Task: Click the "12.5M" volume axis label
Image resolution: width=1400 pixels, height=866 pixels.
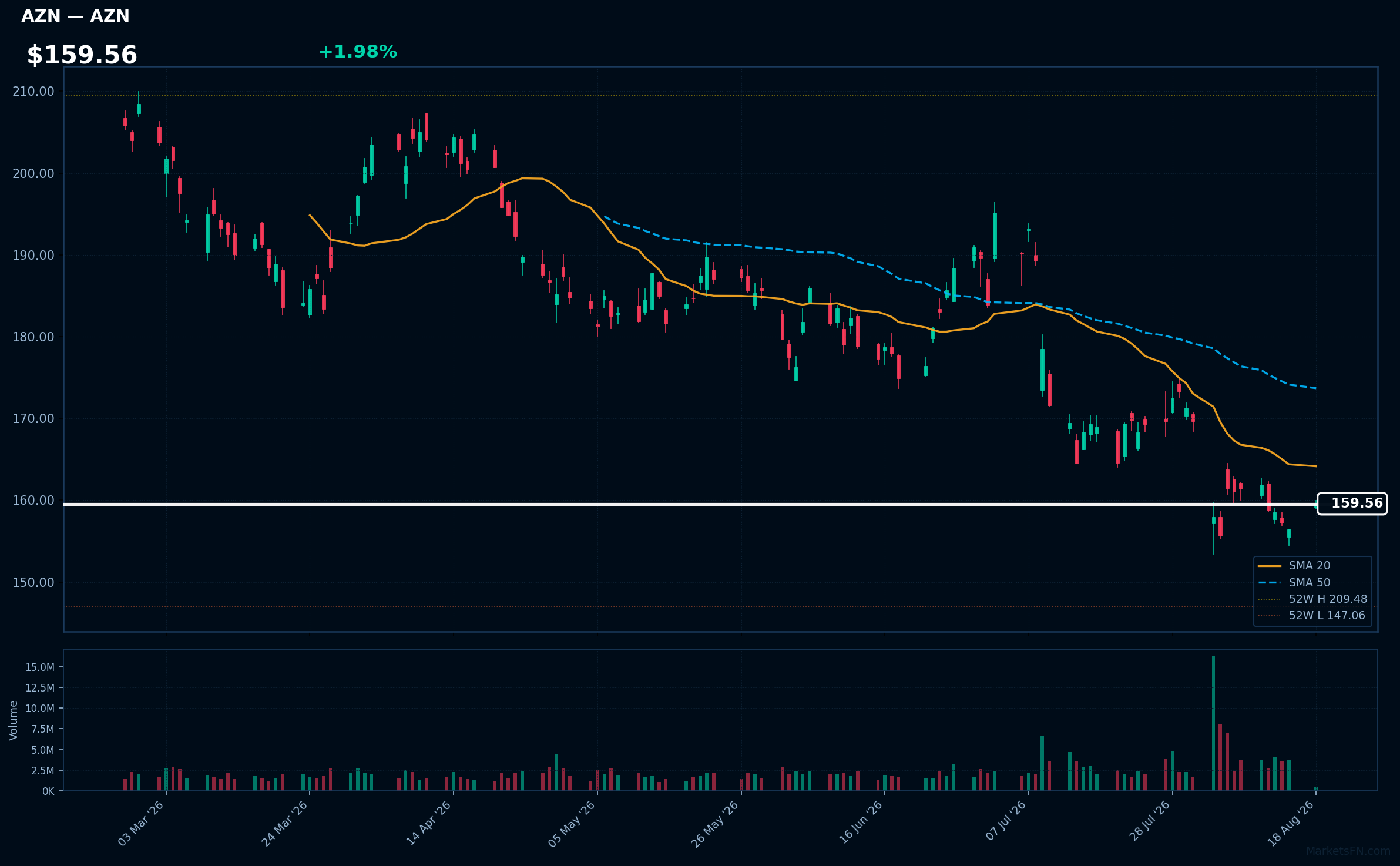Action: [x=40, y=688]
